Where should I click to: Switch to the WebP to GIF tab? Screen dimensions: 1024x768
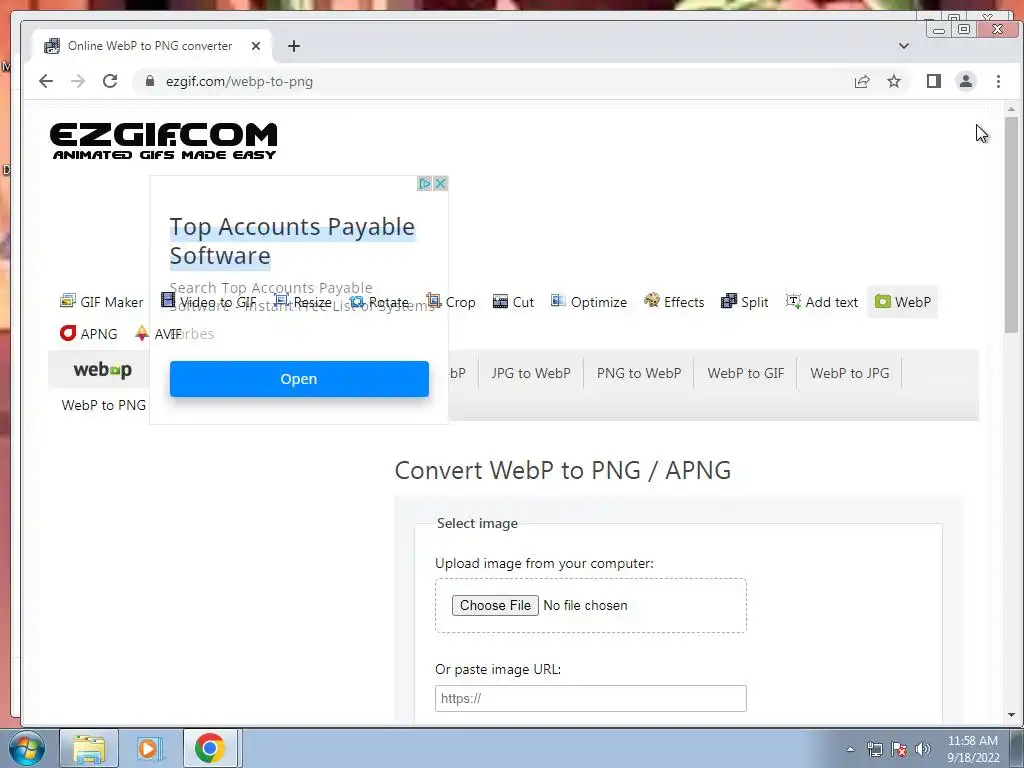(x=746, y=373)
